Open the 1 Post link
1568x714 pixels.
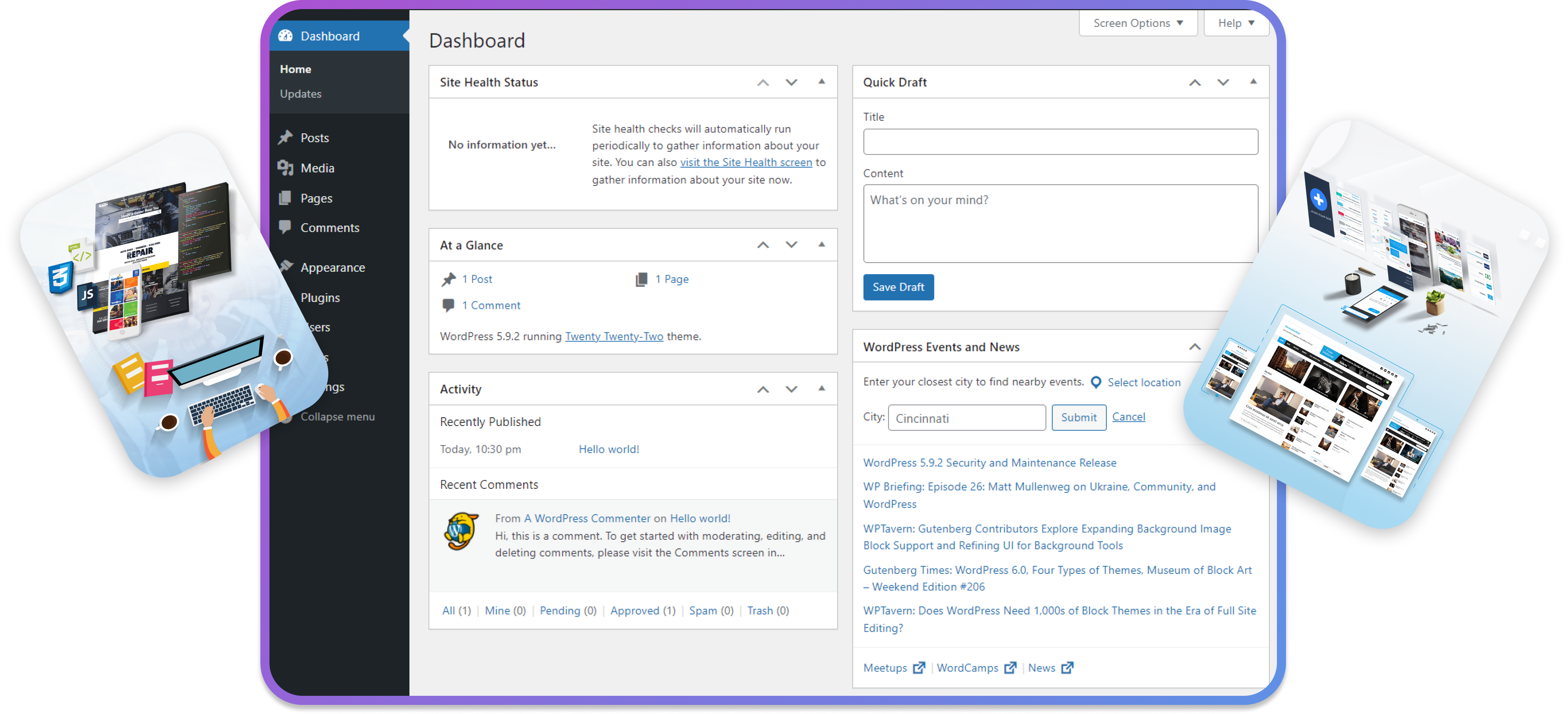[476, 279]
